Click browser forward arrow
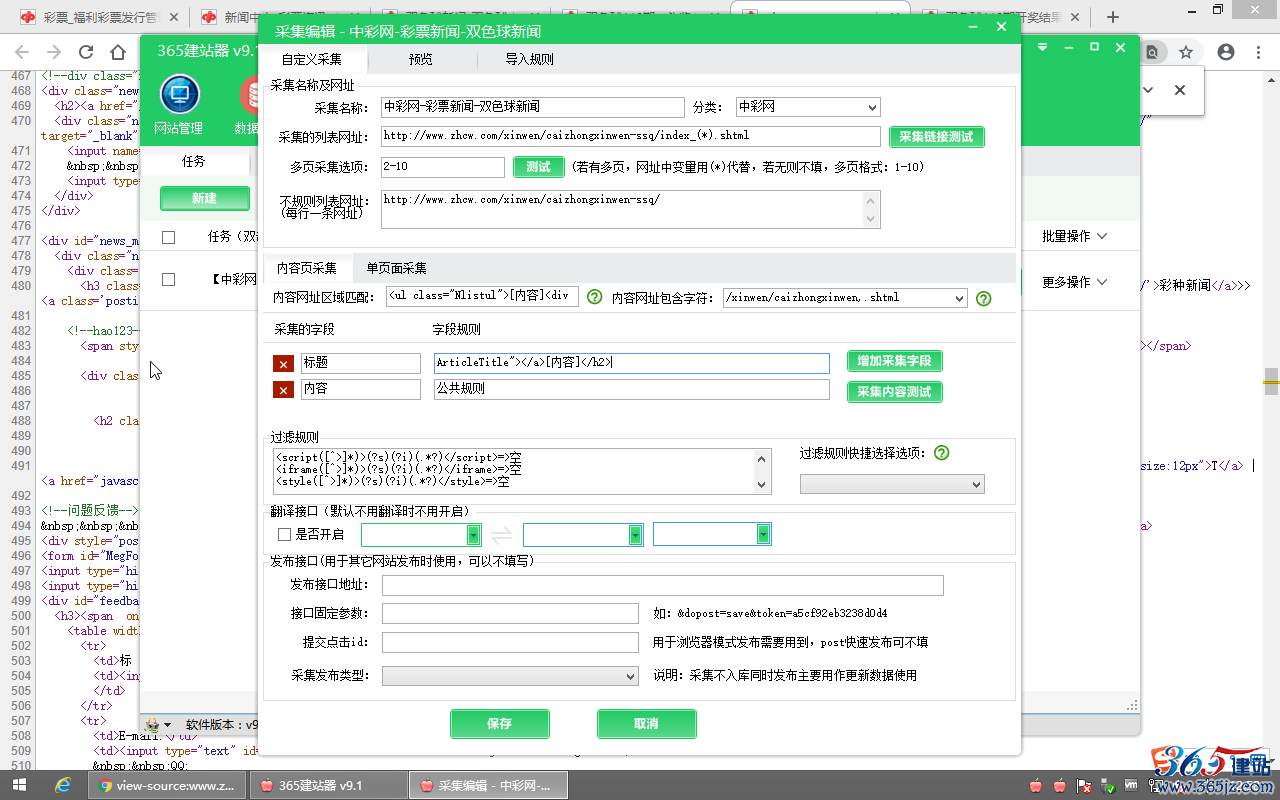 click(x=53, y=52)
